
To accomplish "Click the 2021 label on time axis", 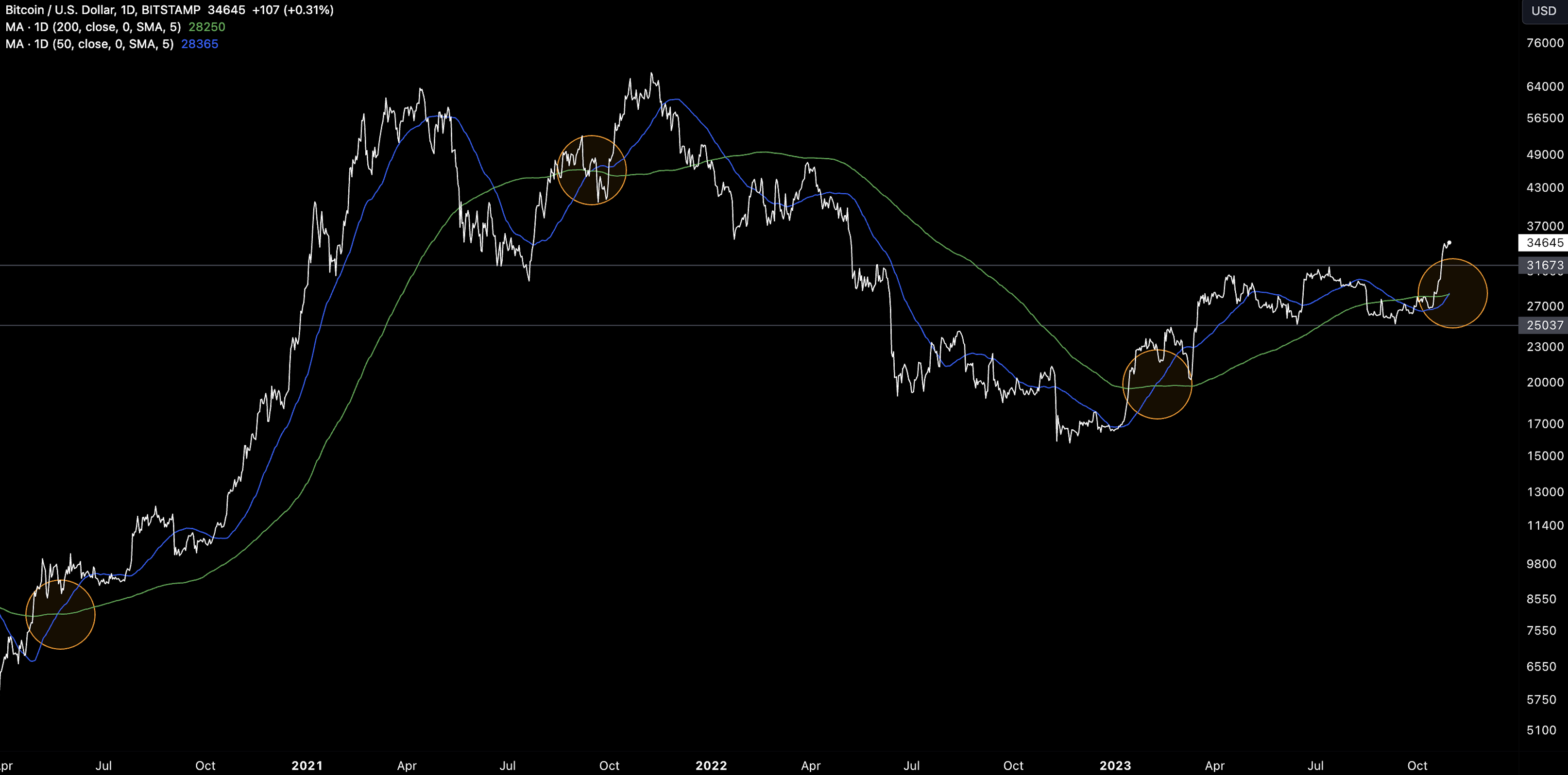I will tap(307, 765).
